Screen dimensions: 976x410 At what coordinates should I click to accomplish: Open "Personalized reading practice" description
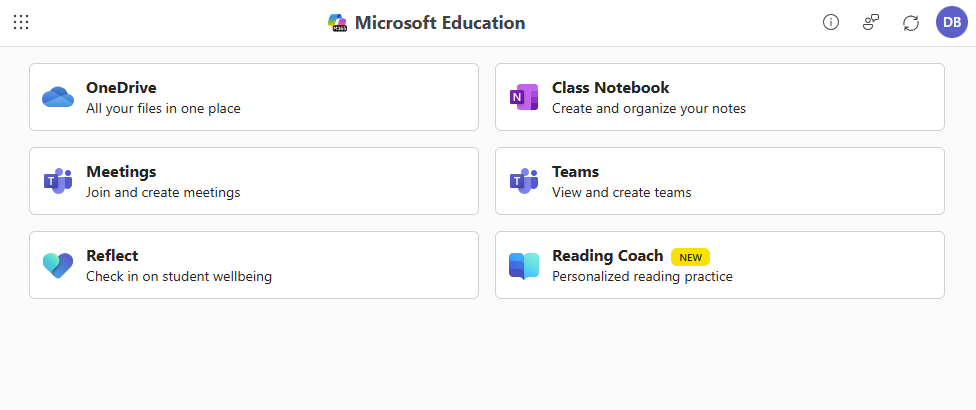tap(642, 276)
